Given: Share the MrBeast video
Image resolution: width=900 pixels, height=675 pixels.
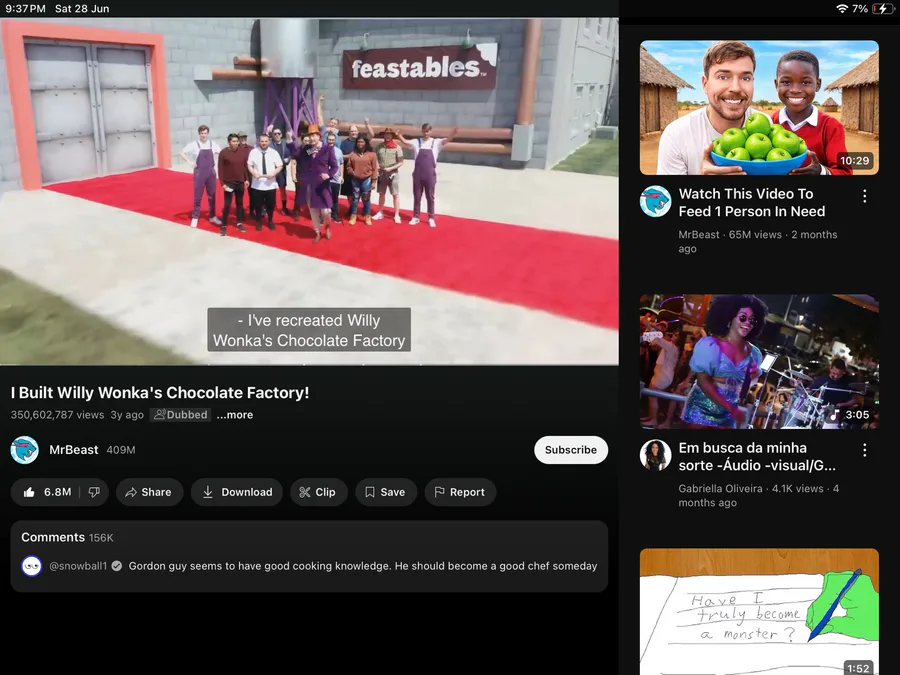Looking at the screenshot, I should 149,492.
